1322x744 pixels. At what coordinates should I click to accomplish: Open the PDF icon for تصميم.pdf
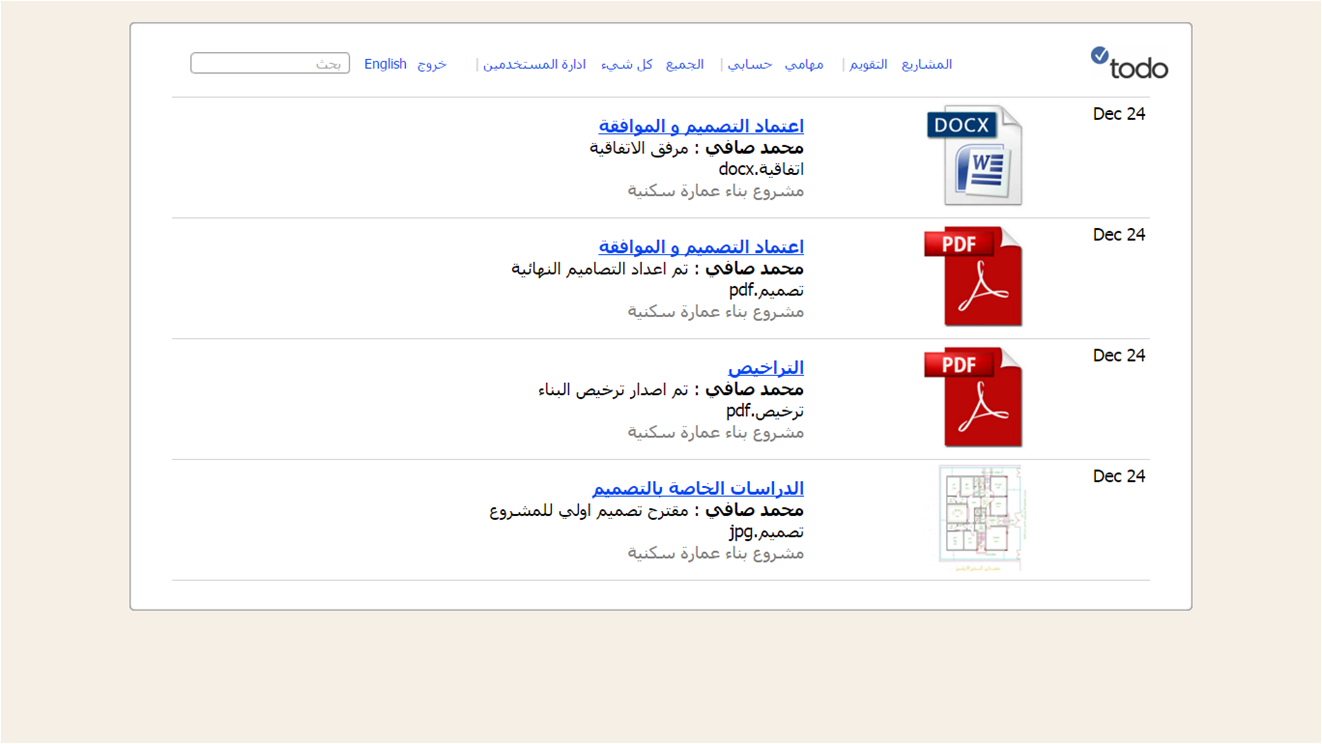point(974,277)
